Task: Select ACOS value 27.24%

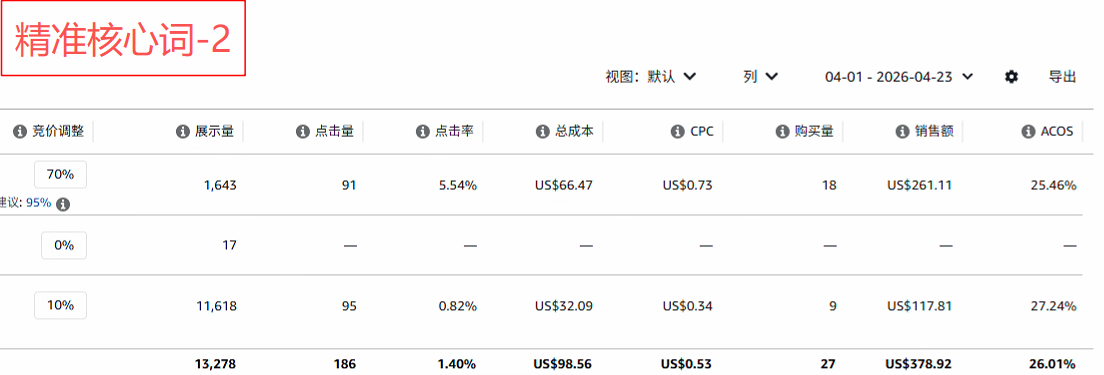Action: pyautogui.click(x=1053, y=306)
